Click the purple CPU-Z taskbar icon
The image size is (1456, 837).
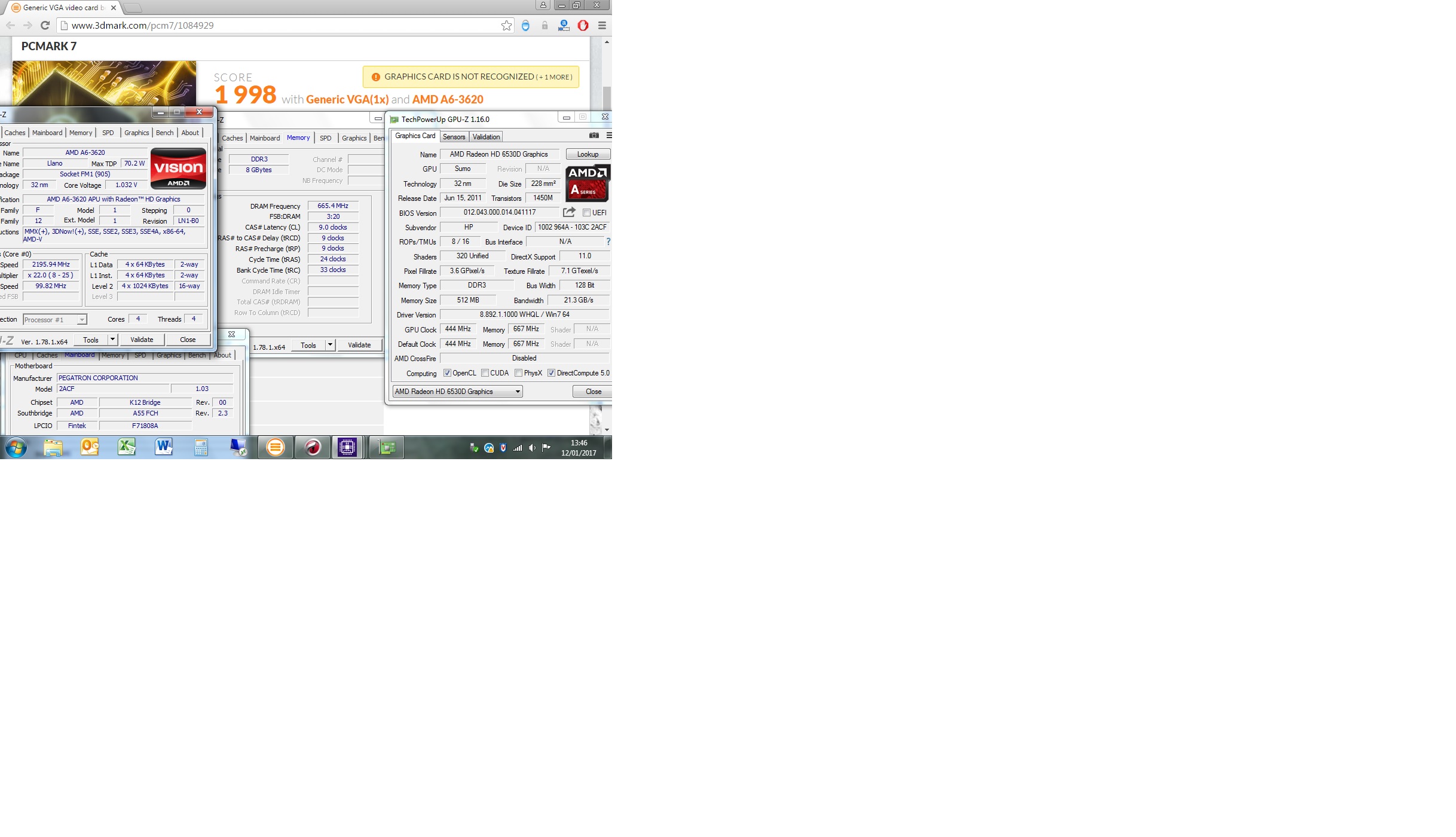[x=347, y=447]
